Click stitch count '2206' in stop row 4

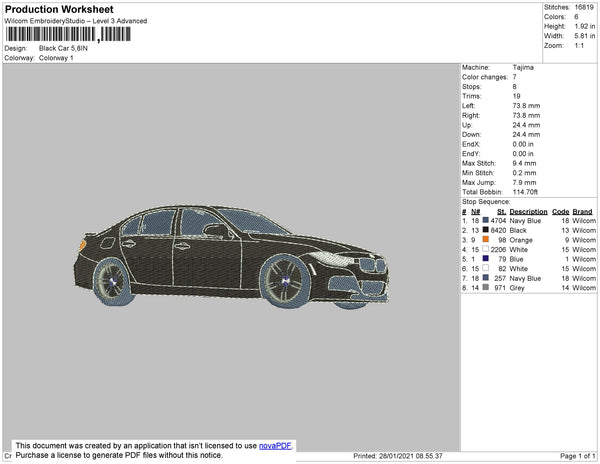point(498,249)
